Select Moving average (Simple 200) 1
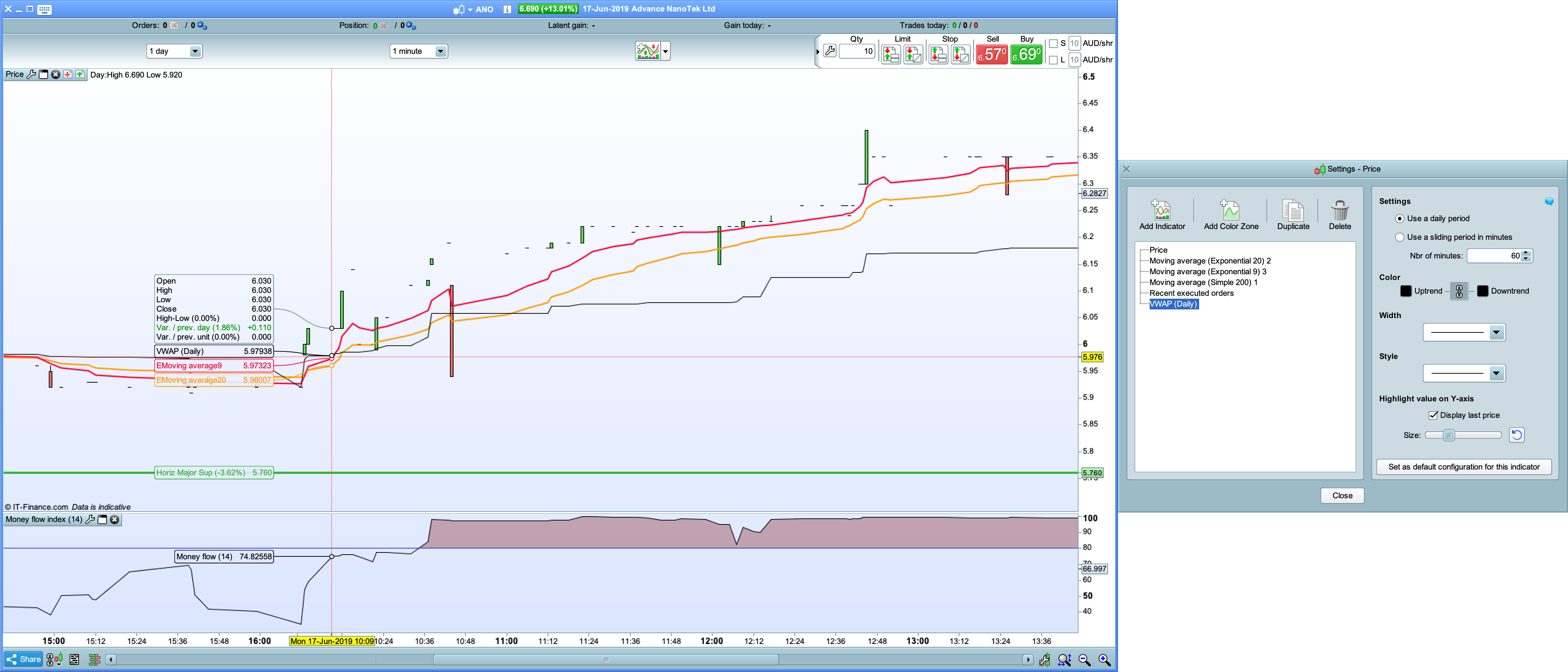Screen dimensions: 1568x672 [x=1203, y=283]
